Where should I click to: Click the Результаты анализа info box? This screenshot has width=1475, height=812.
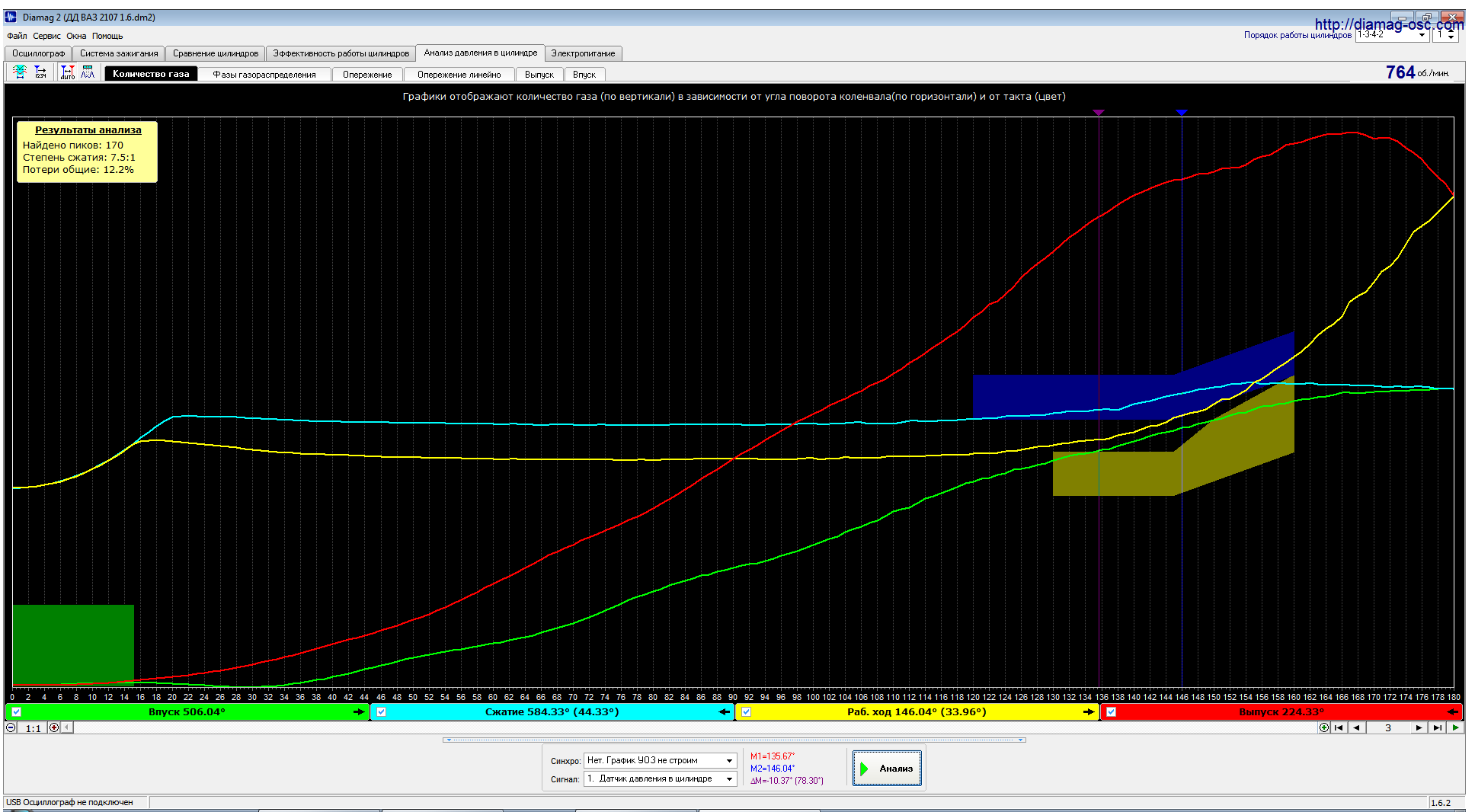tap(87, 152)
